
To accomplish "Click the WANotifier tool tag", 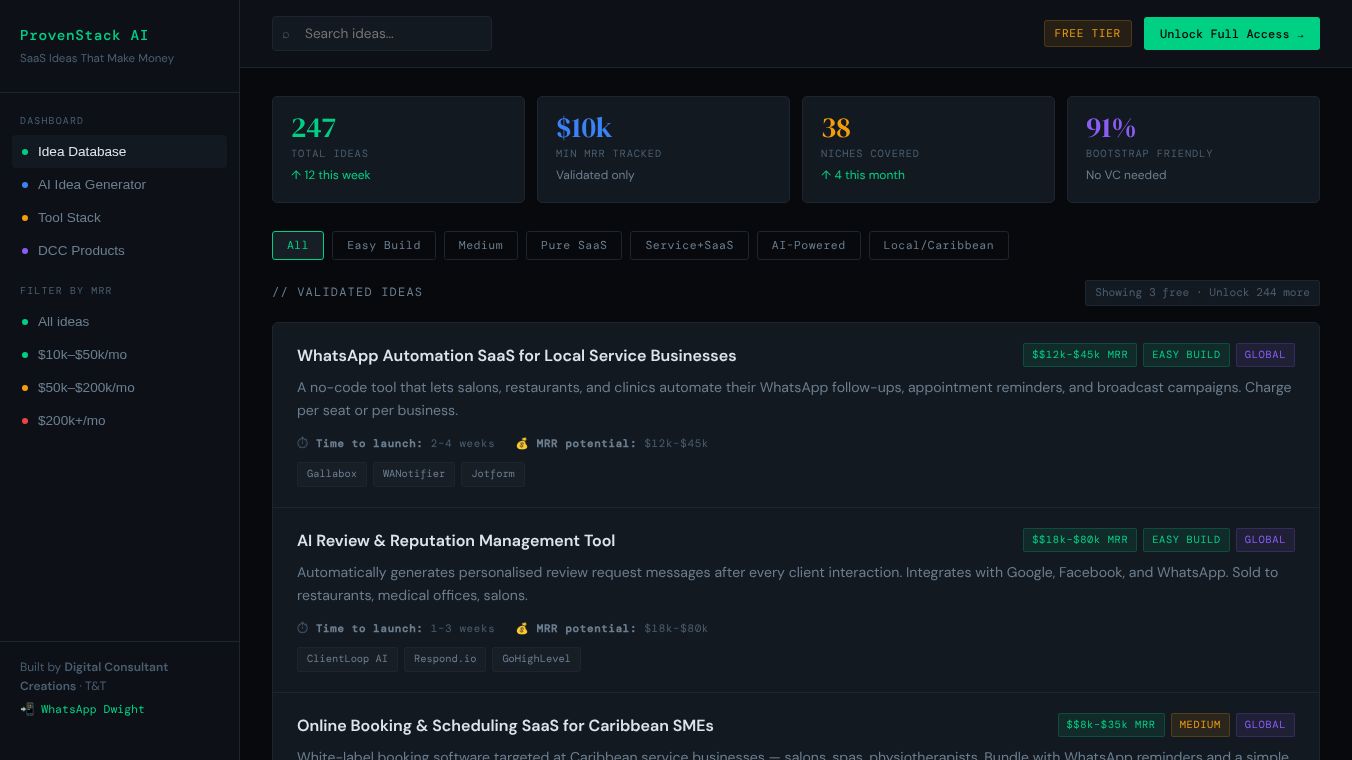I will [414, 474].
